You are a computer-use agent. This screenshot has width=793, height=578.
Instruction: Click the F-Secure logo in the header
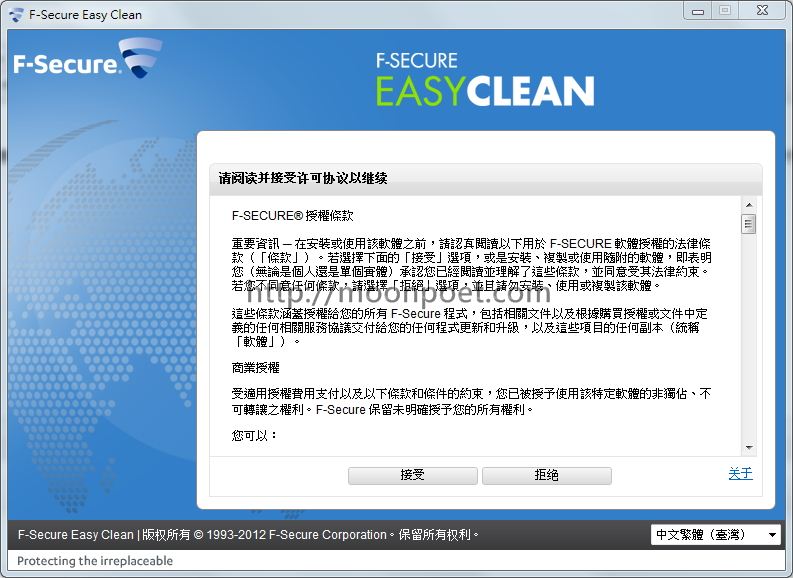[88, 59]
